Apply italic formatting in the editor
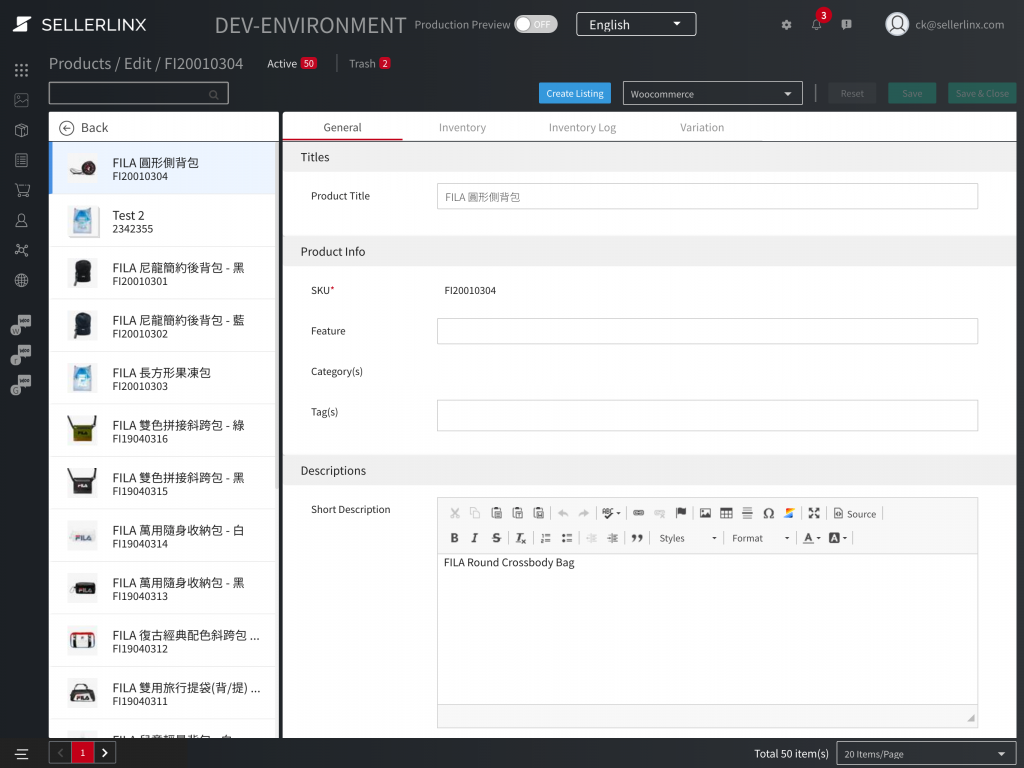 point(475,538)
